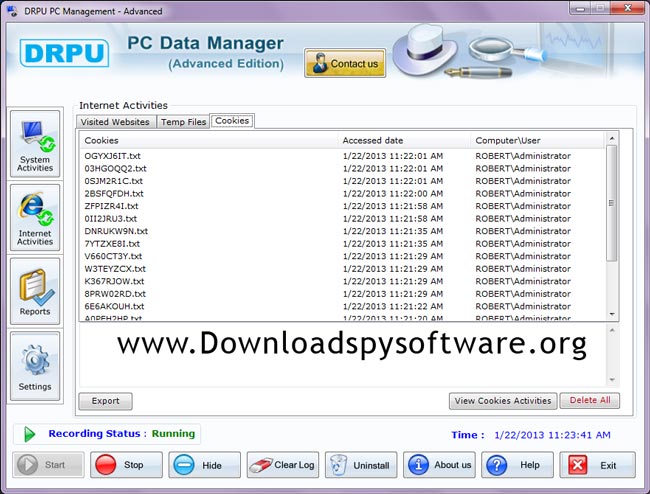Close the DRPU PC Management window
Screen dimensions: 650x494
pos(627,8)
